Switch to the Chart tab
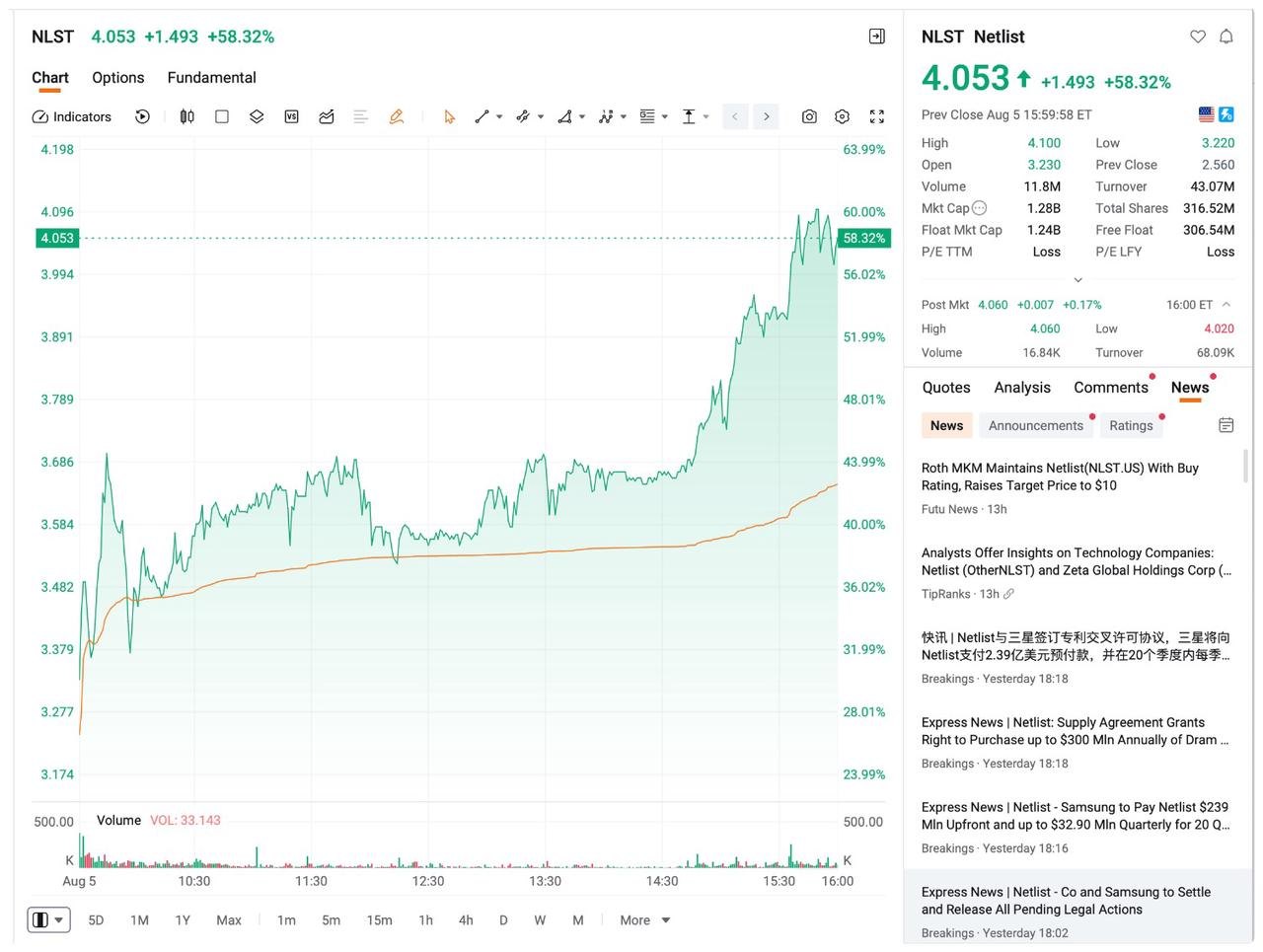This screenshot has height=952, width=1263. pyautogui.click(x=50, y=78)
